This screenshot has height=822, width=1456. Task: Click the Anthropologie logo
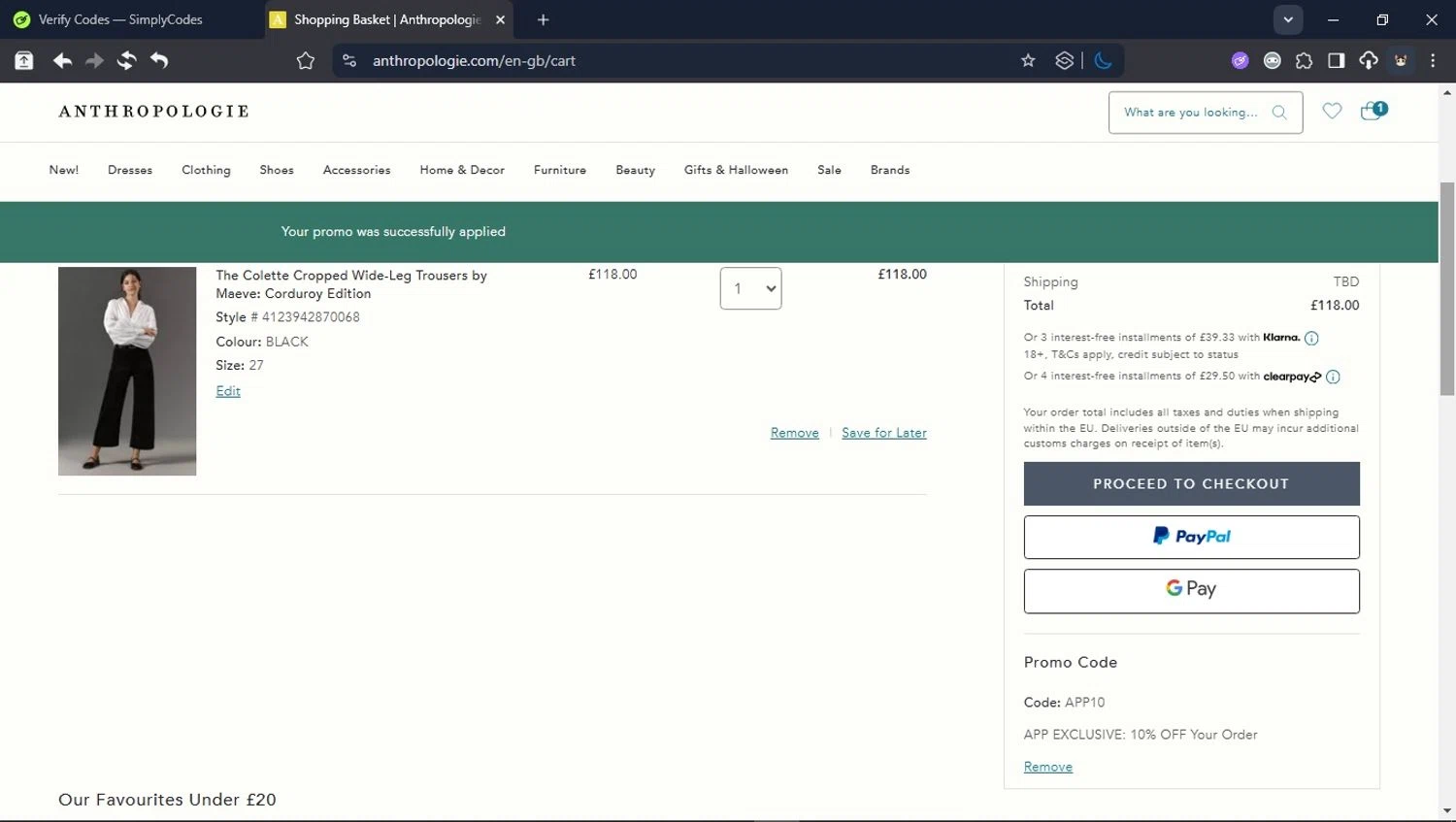[x=153, y=112]
